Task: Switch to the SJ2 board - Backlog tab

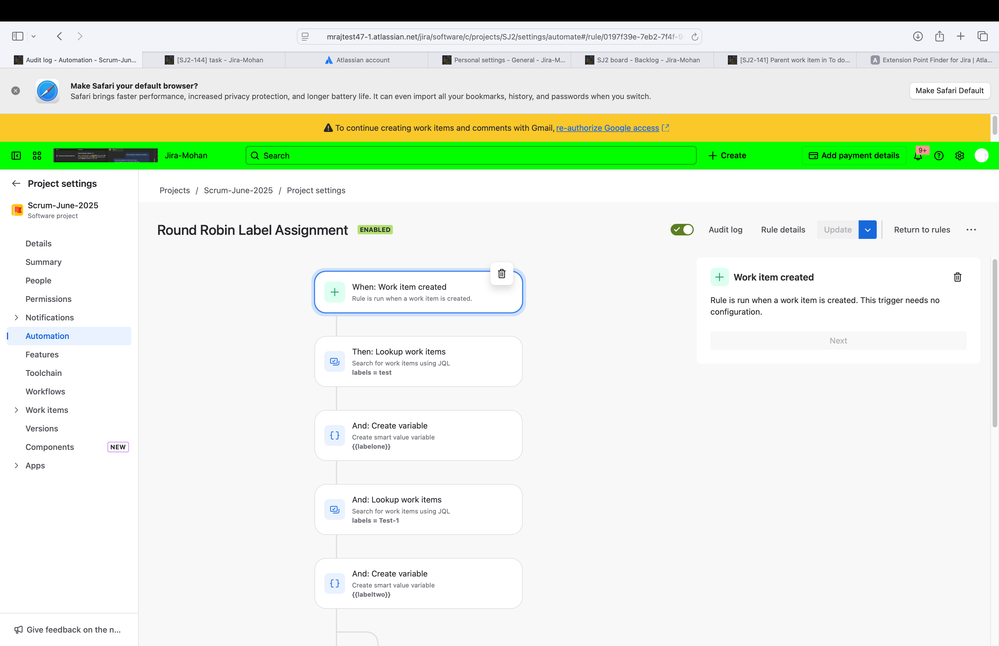Action: [642, 60]
